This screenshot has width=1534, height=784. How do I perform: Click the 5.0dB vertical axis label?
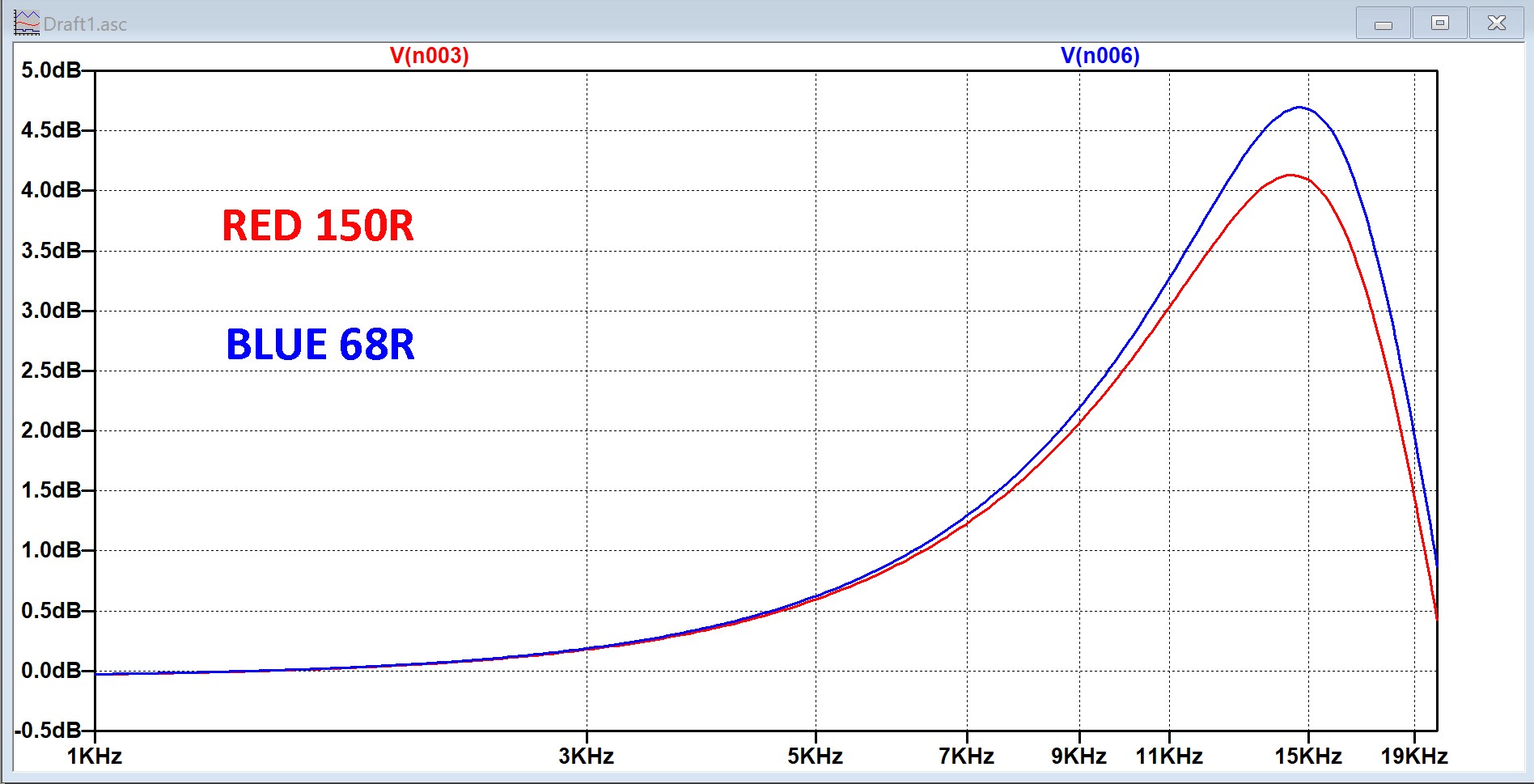(51, 70)
